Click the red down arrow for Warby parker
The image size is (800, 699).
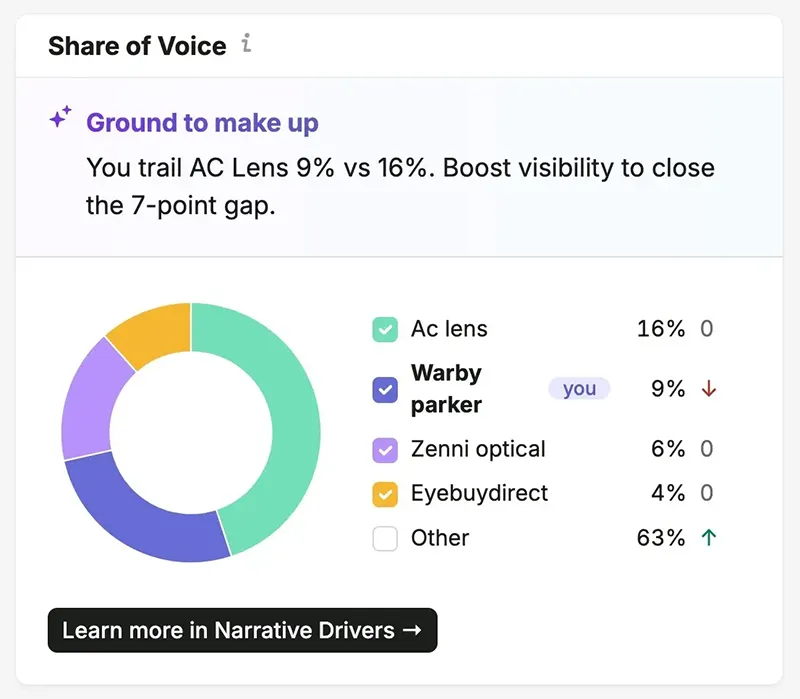709,389
